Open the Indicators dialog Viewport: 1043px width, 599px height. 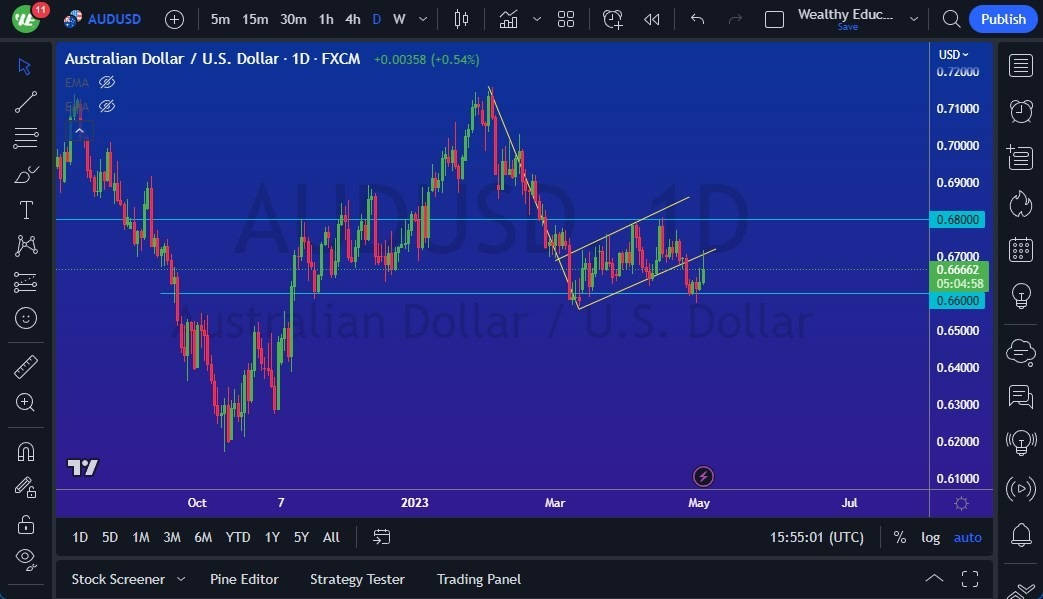point(508,19)
